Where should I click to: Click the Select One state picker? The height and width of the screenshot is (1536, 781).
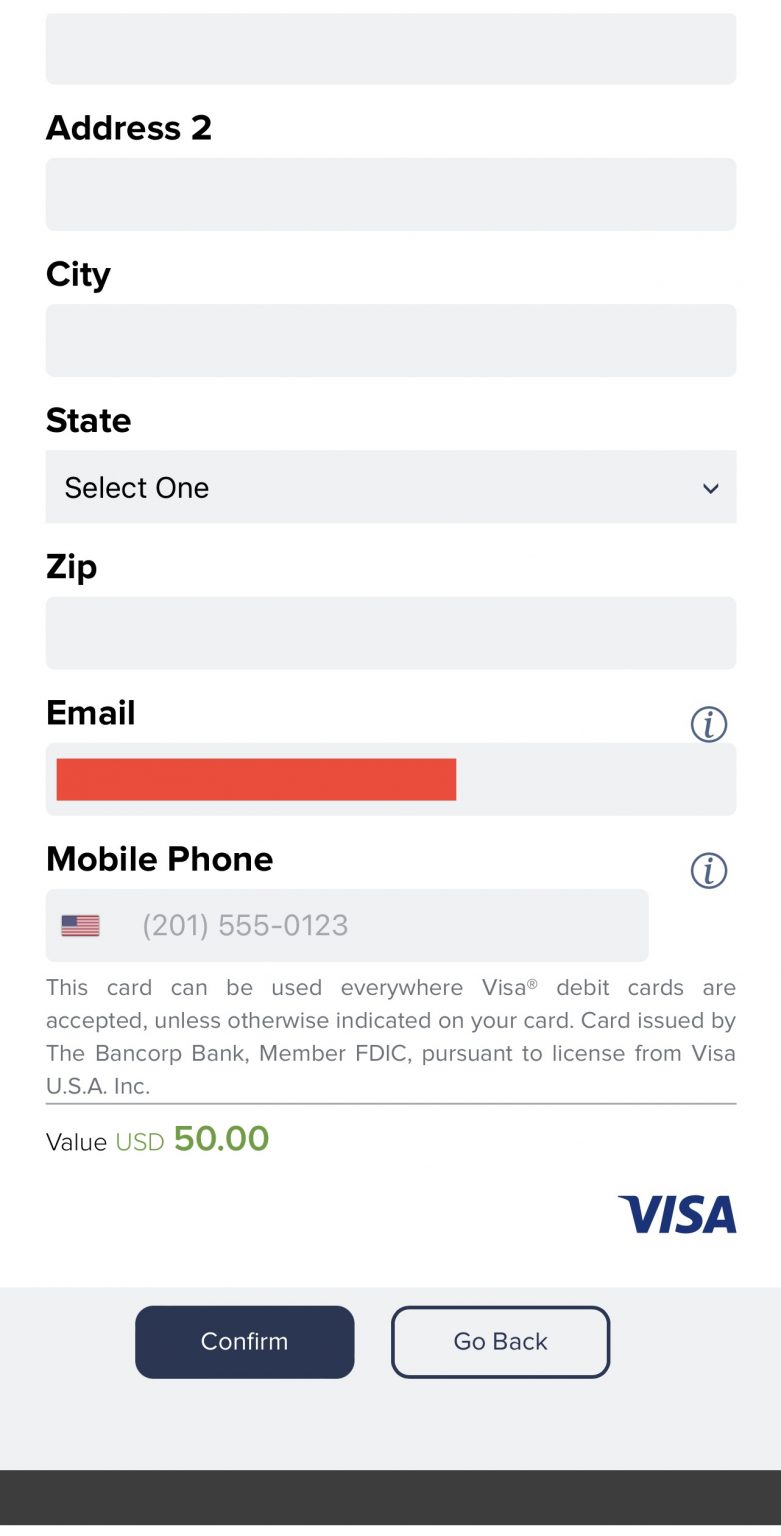coord(390,487)
